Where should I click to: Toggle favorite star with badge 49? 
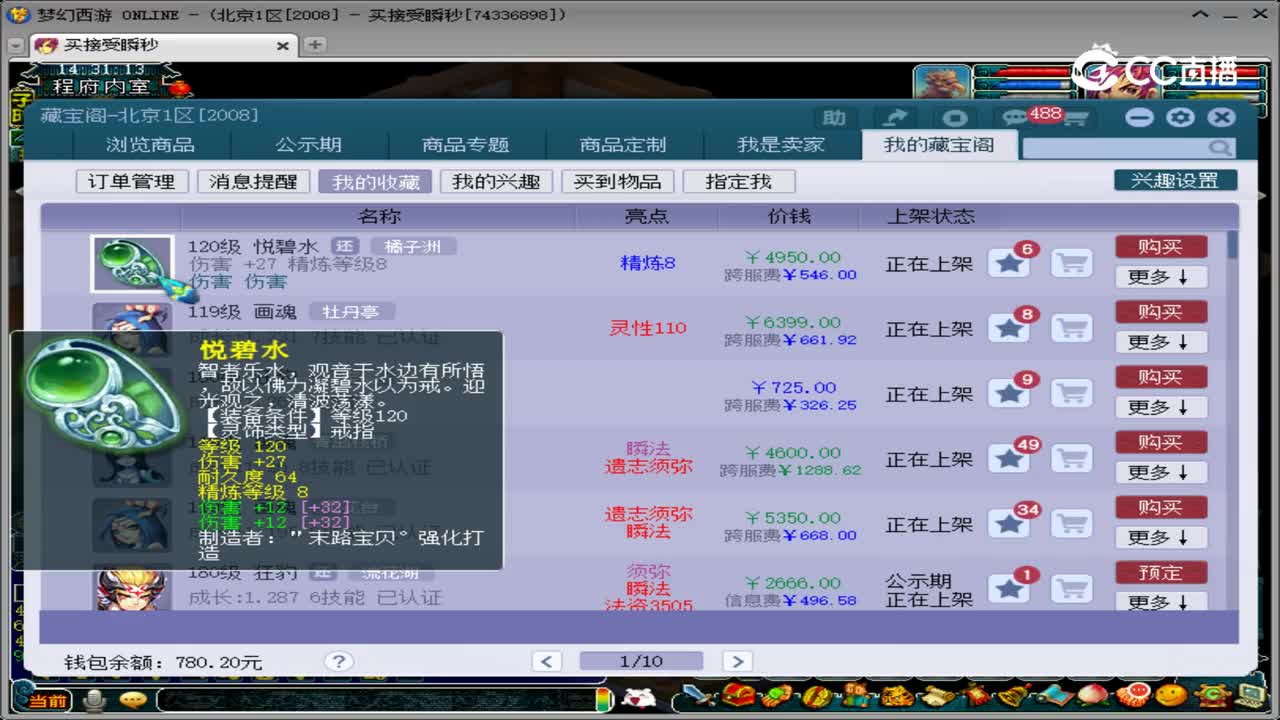click(x=1010, y=459)
